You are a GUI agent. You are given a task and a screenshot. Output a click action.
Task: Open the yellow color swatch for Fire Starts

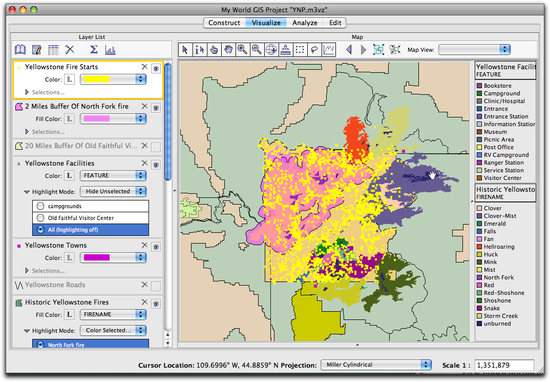point(113,80)
